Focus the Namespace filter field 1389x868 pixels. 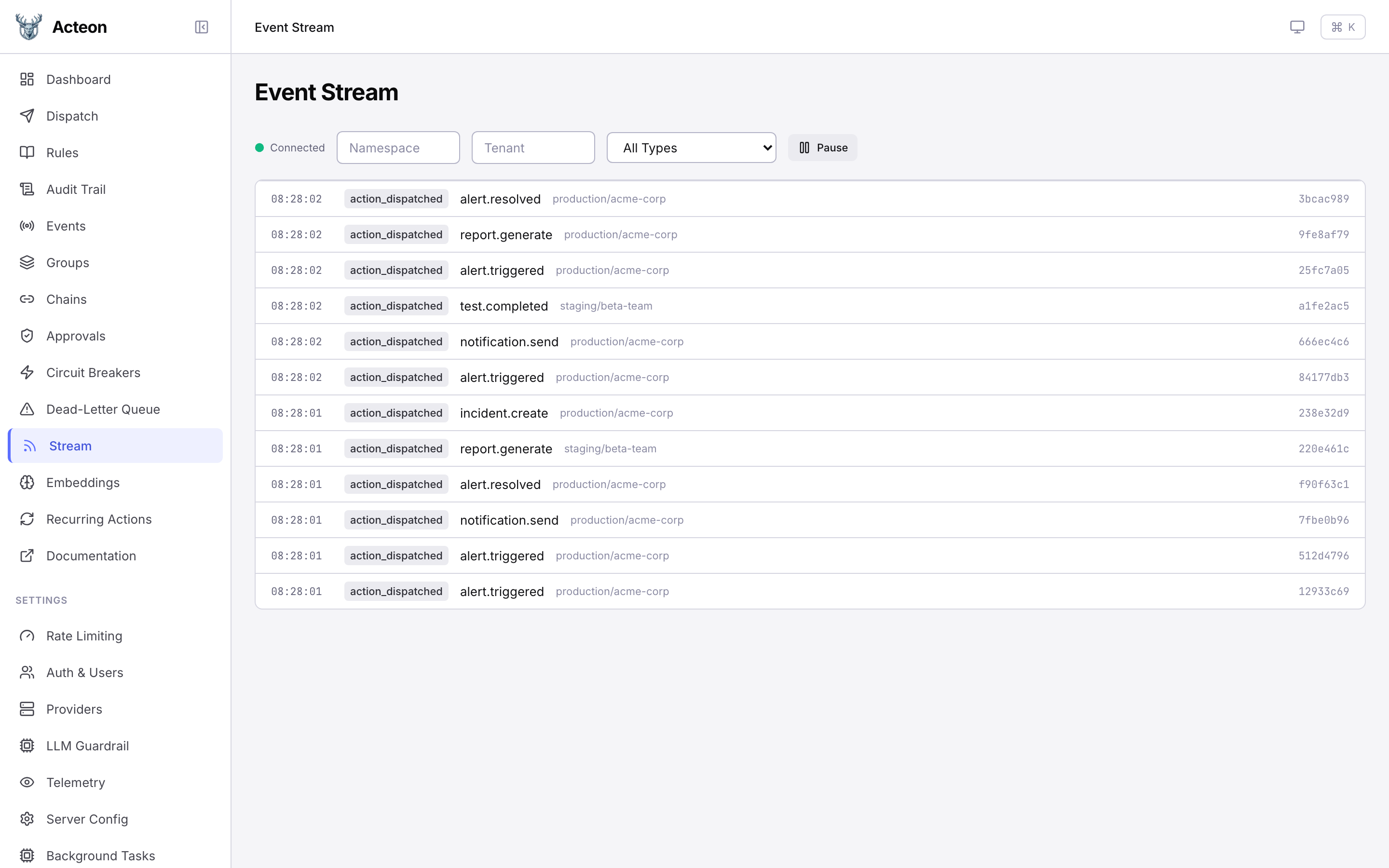tap(398, 148)
